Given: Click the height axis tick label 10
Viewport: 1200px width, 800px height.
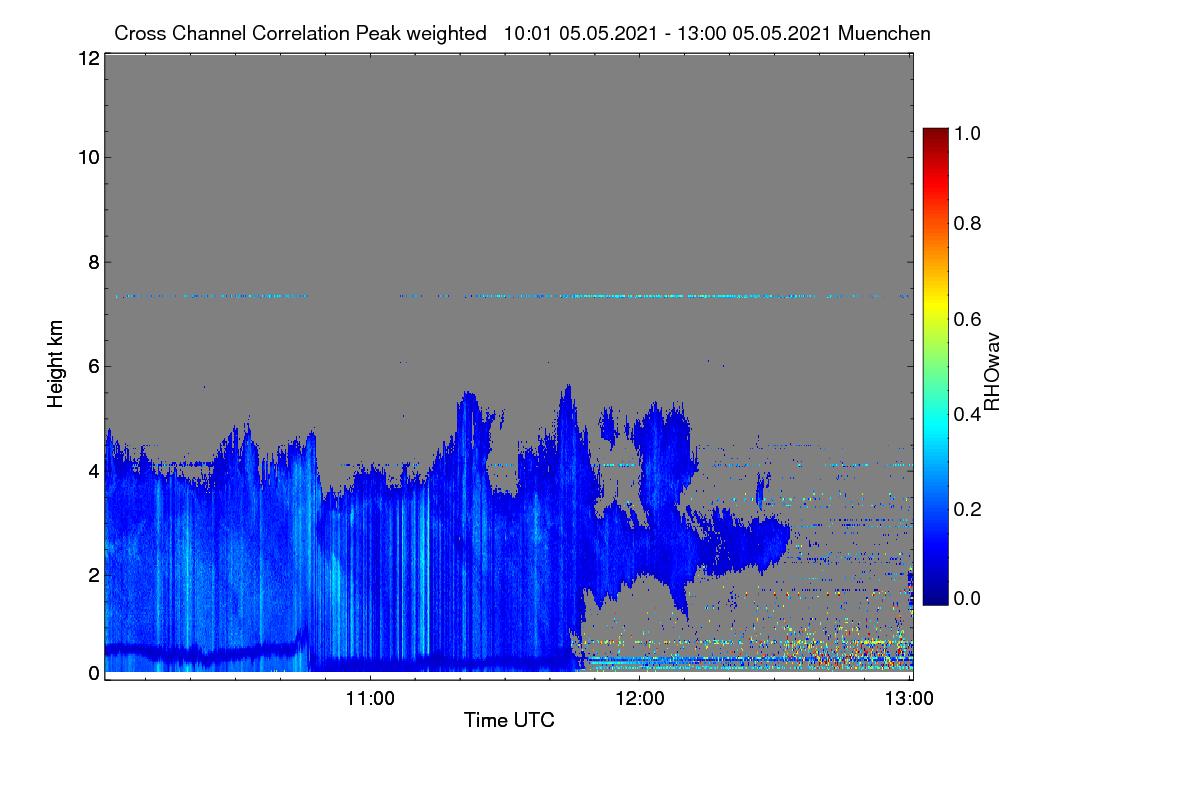Looking at the screenshot, I should coord(88,157).
